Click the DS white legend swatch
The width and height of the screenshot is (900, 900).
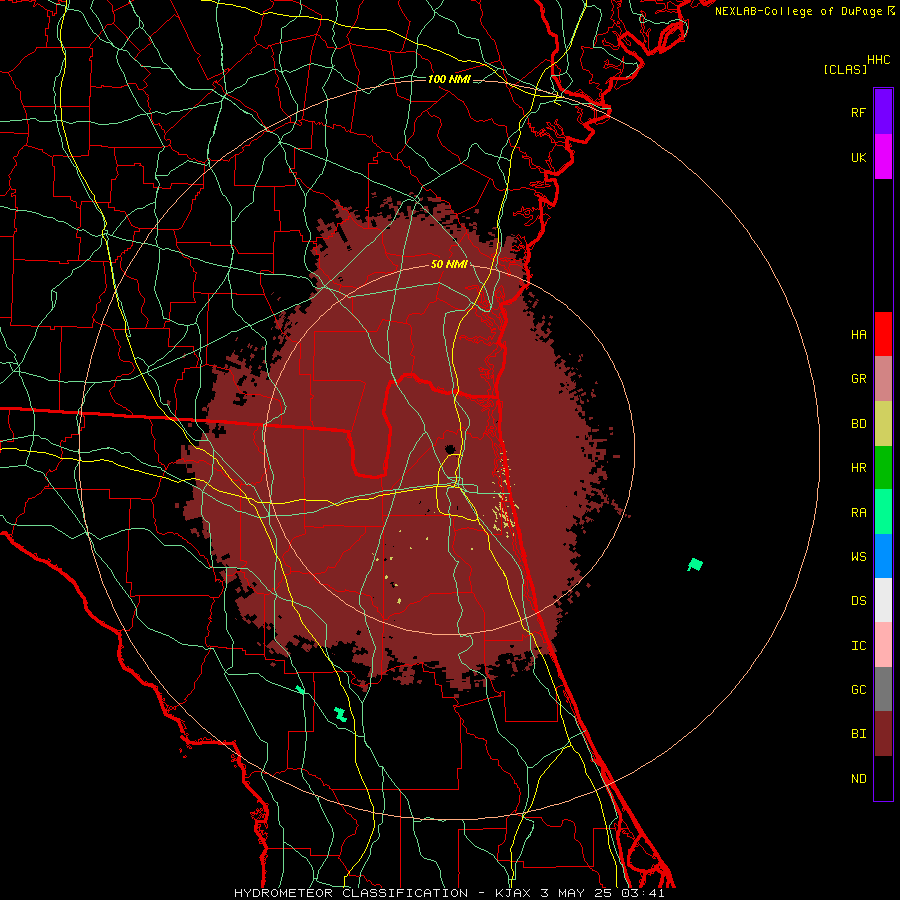click(883, 600)
